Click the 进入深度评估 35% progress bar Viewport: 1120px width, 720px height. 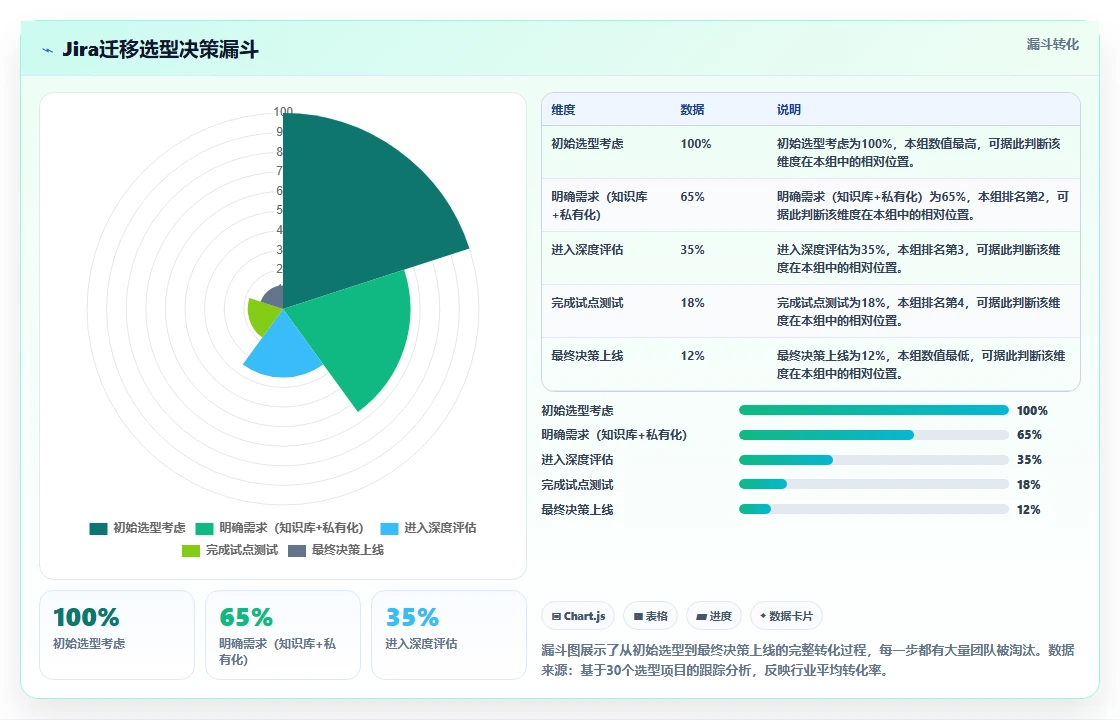(x=874, y=460)
